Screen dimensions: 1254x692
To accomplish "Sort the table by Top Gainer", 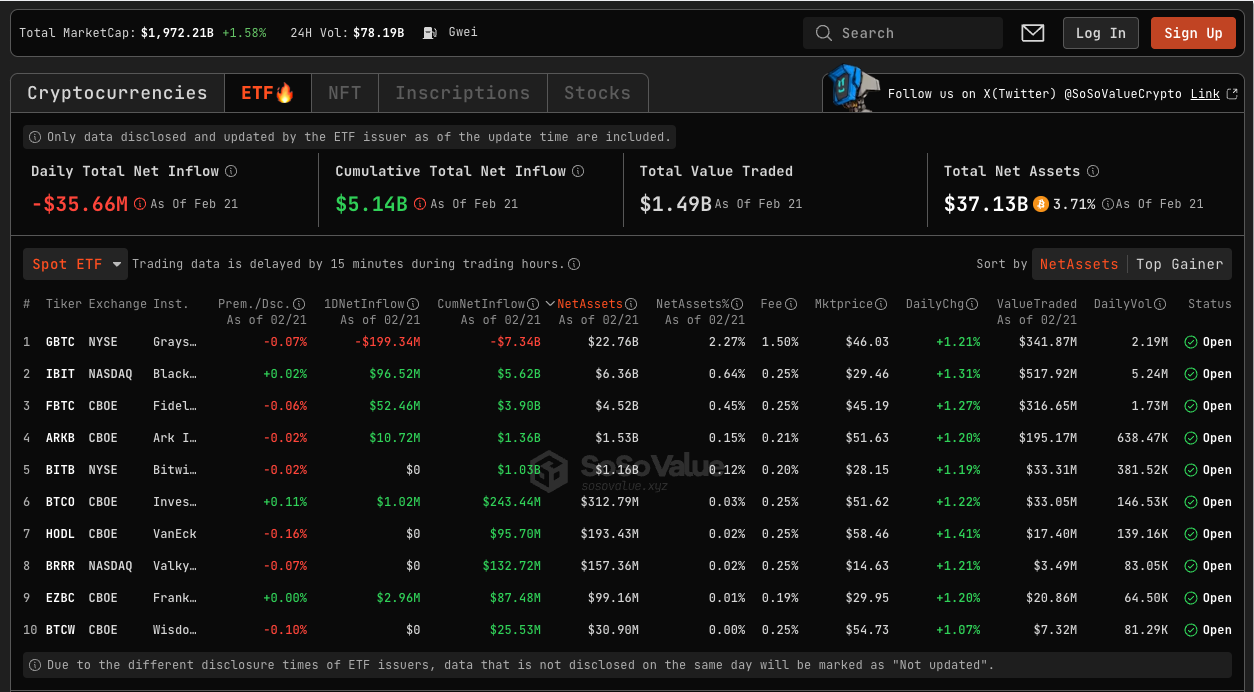I will tap(1179, 264).
